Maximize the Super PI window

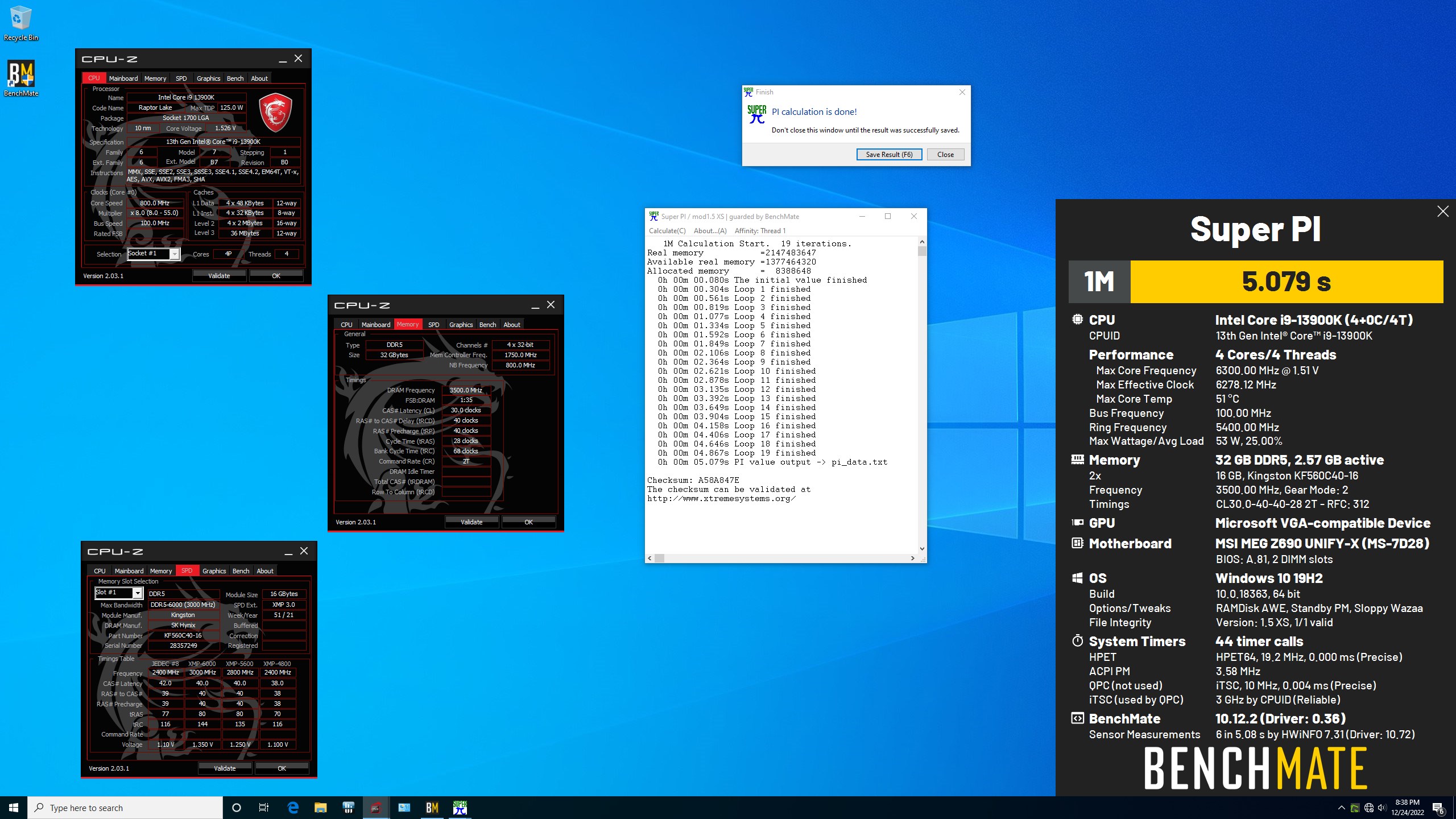(888, 216)
